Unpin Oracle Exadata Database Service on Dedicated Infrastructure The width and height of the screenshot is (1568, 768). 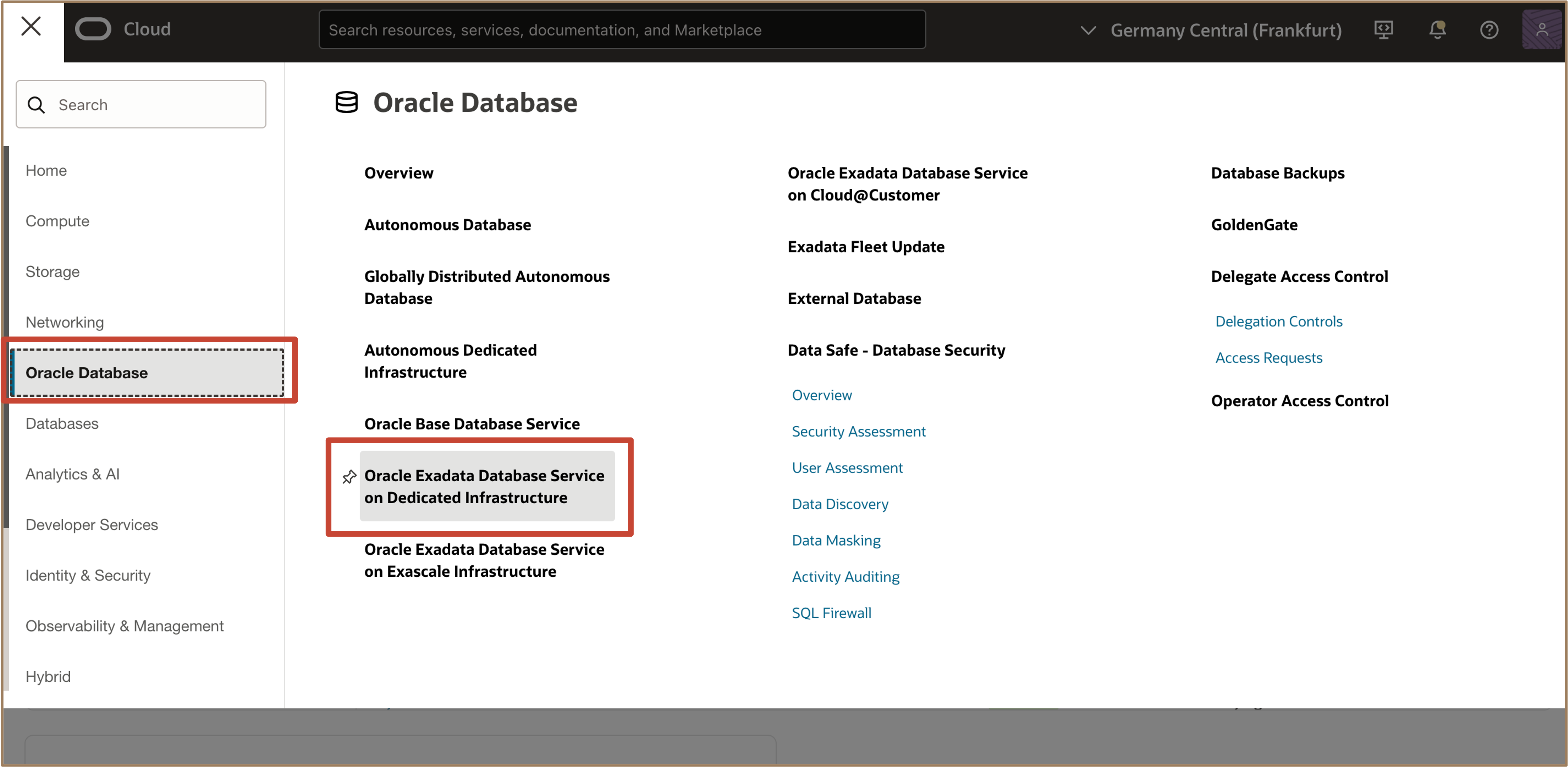[349, 477]
